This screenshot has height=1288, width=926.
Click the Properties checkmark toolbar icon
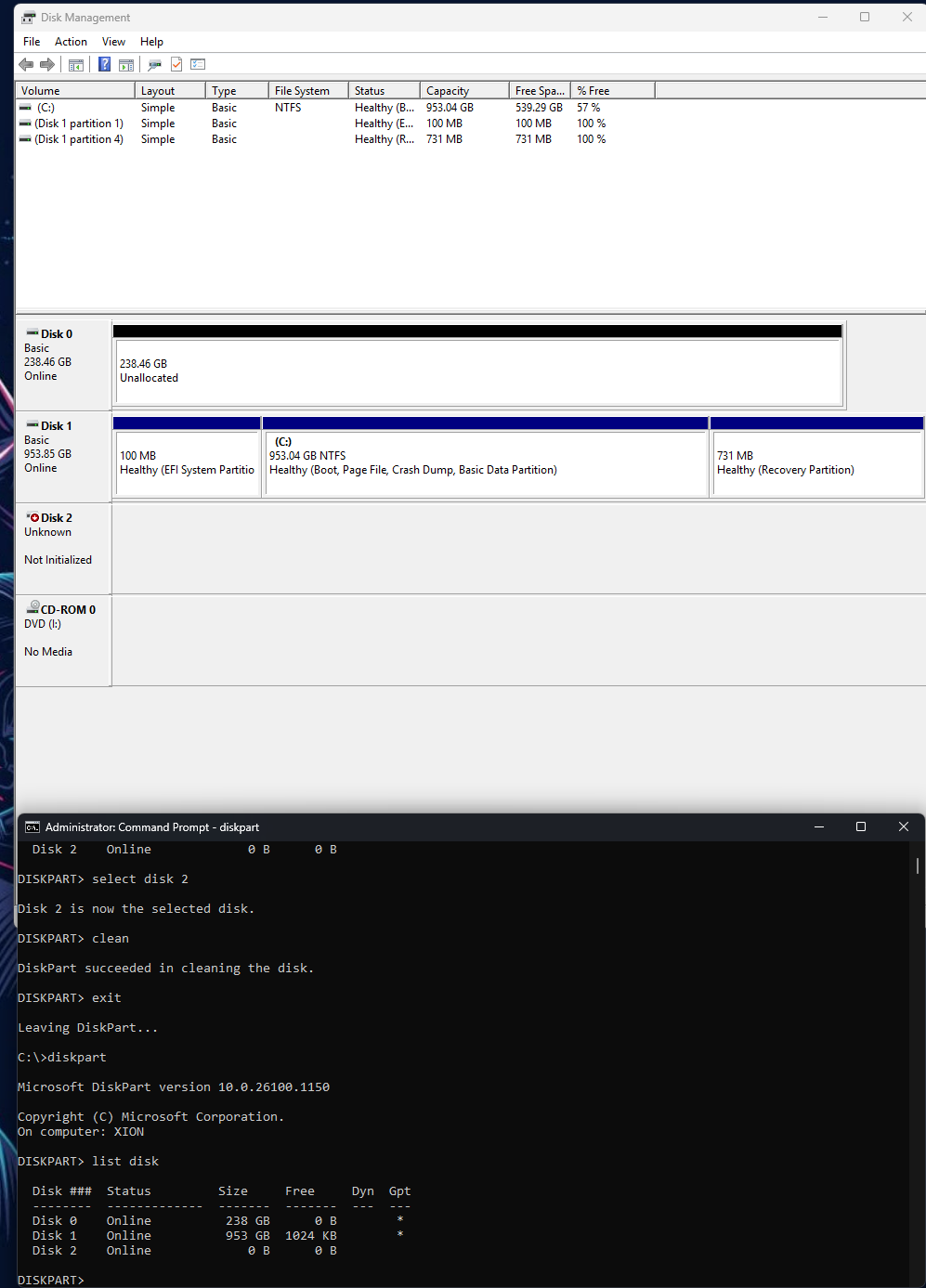[x=176, y=64]
